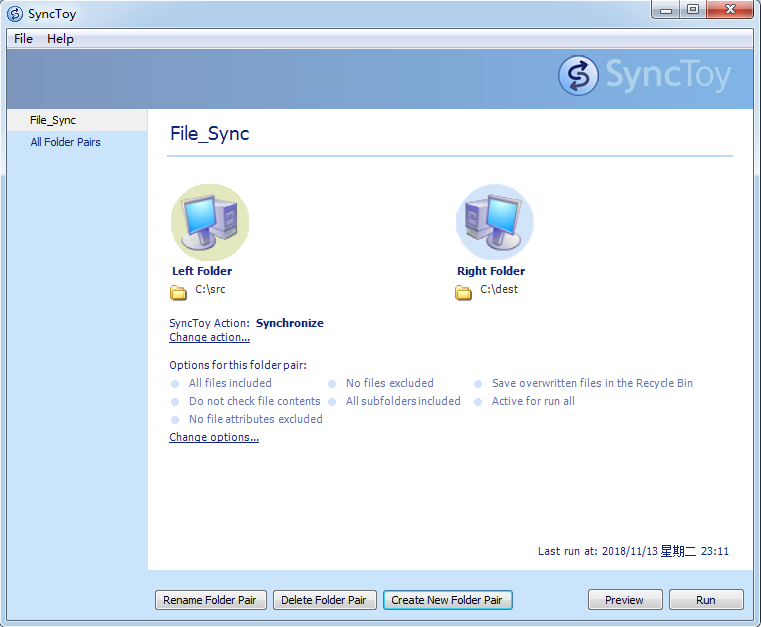Image resolution: width=761 pixels, height=627 pixels.
Task: Click the folder icon beside C:\src
Action: [x=178, y=293]
